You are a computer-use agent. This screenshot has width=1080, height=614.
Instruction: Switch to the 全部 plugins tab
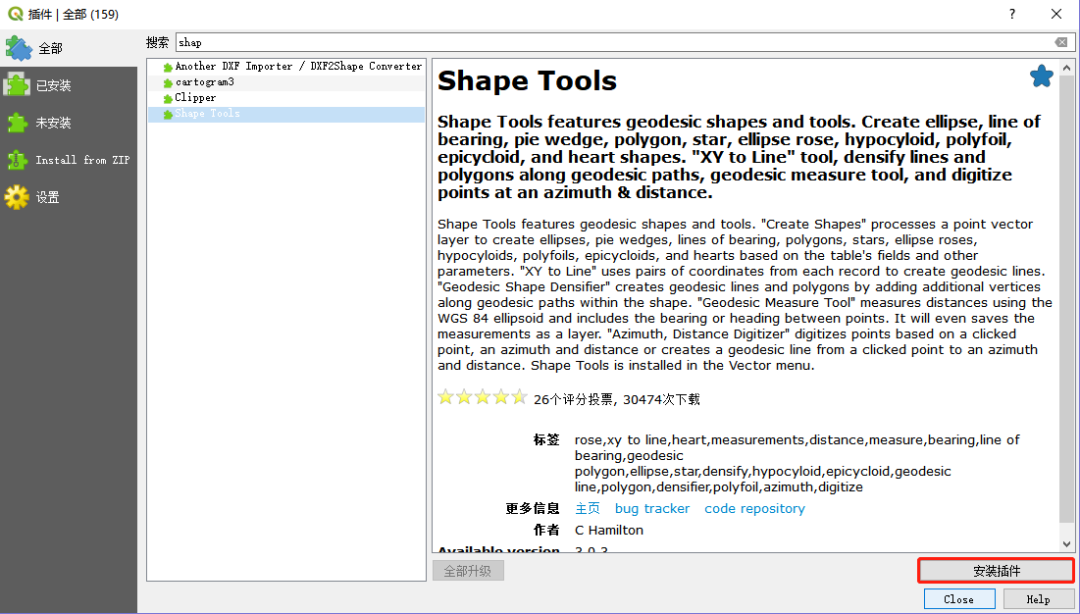tap(69, 48)
